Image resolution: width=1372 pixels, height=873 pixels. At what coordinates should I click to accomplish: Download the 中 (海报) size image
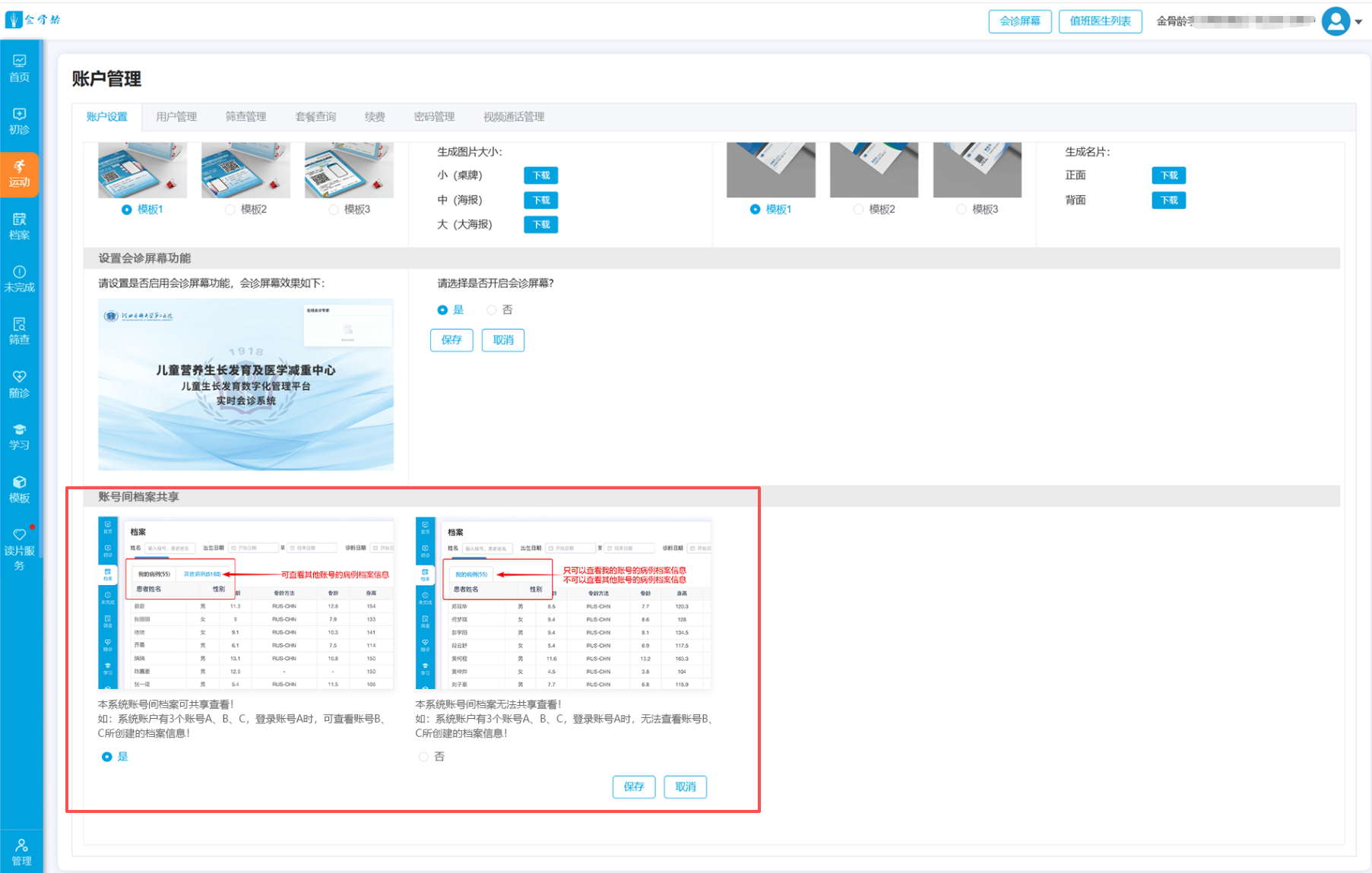click(x=540, y=201)
